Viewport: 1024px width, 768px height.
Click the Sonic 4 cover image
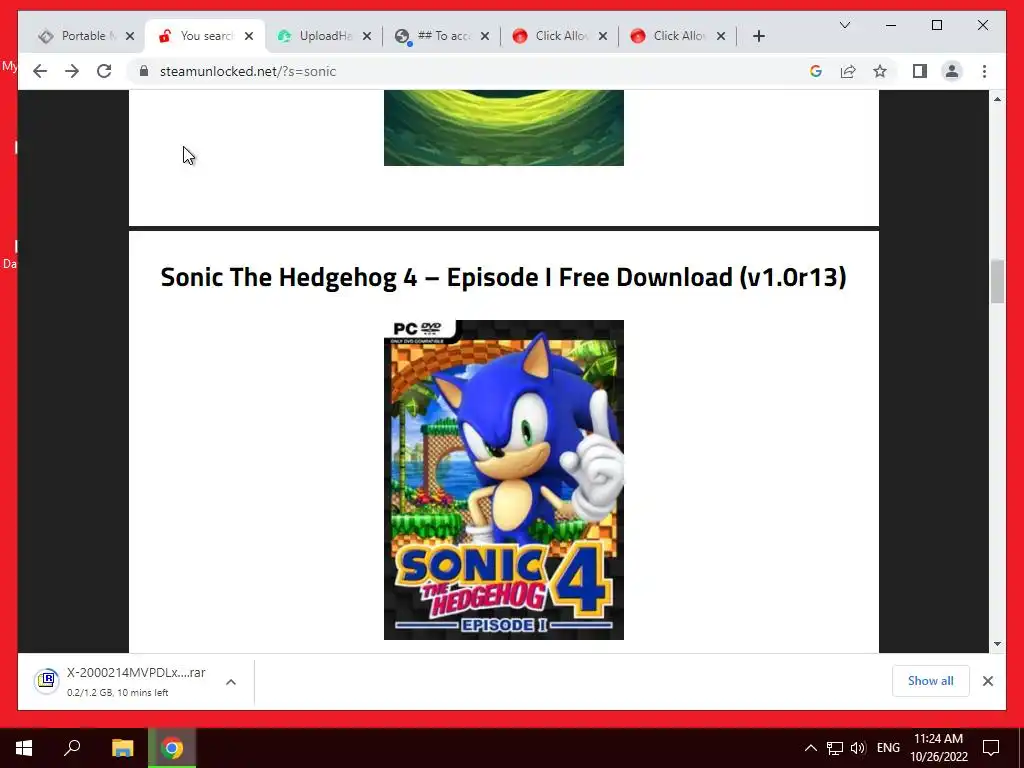pyautogui.click(x=504, y=479)
